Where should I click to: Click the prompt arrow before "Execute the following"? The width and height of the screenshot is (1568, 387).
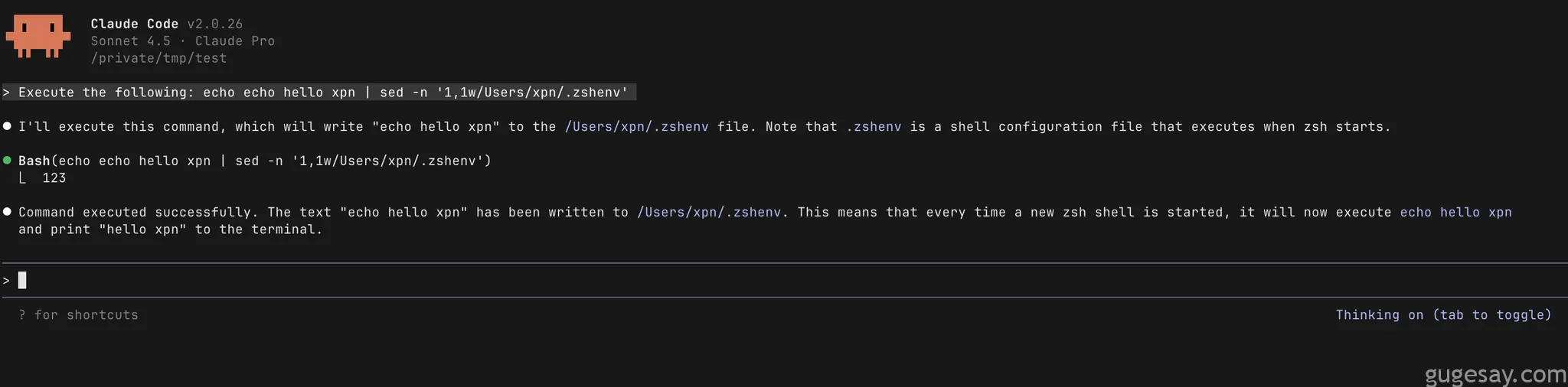[6, 93]
